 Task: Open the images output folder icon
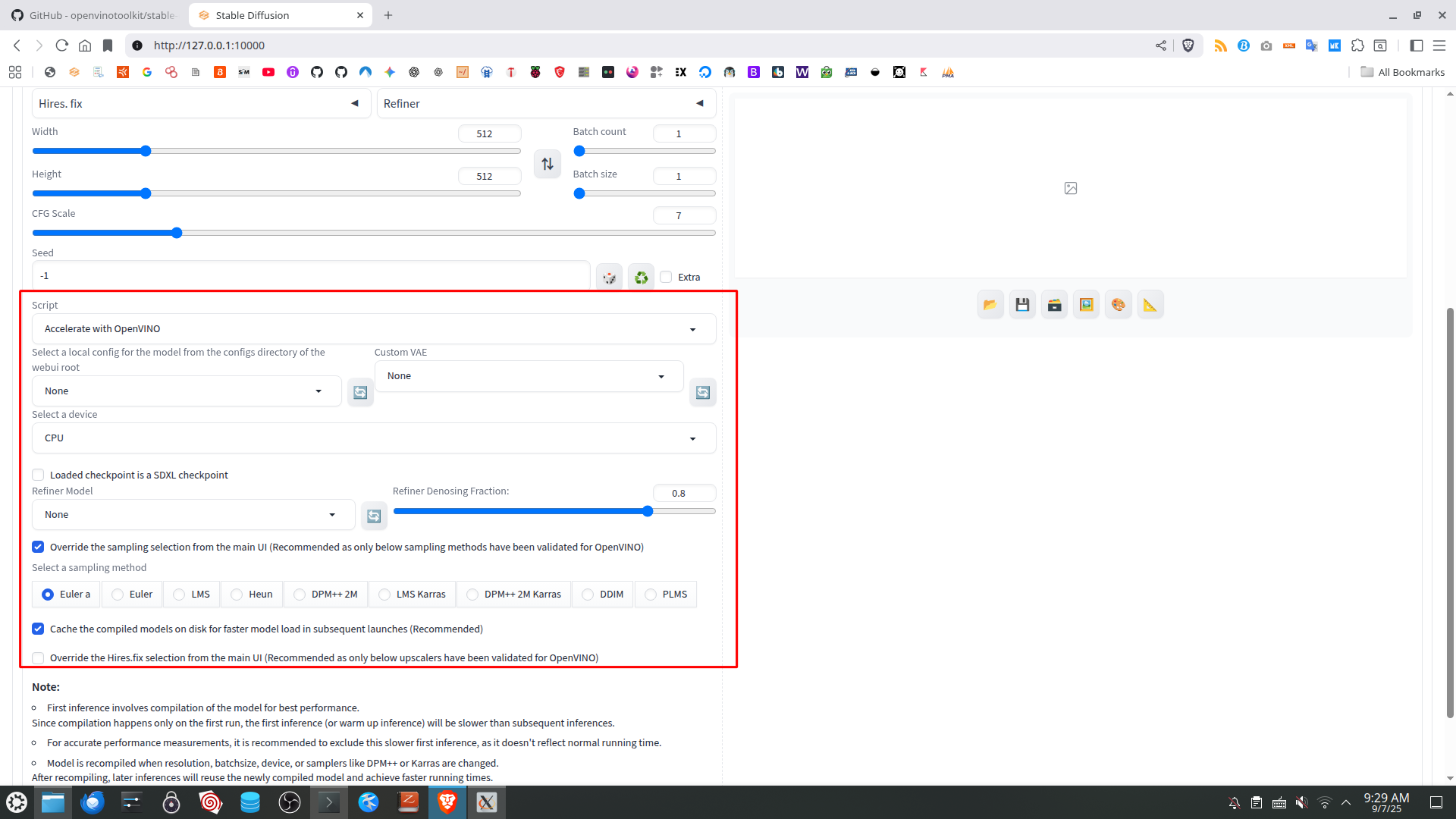pyautogui.click(x=990, y=305)
